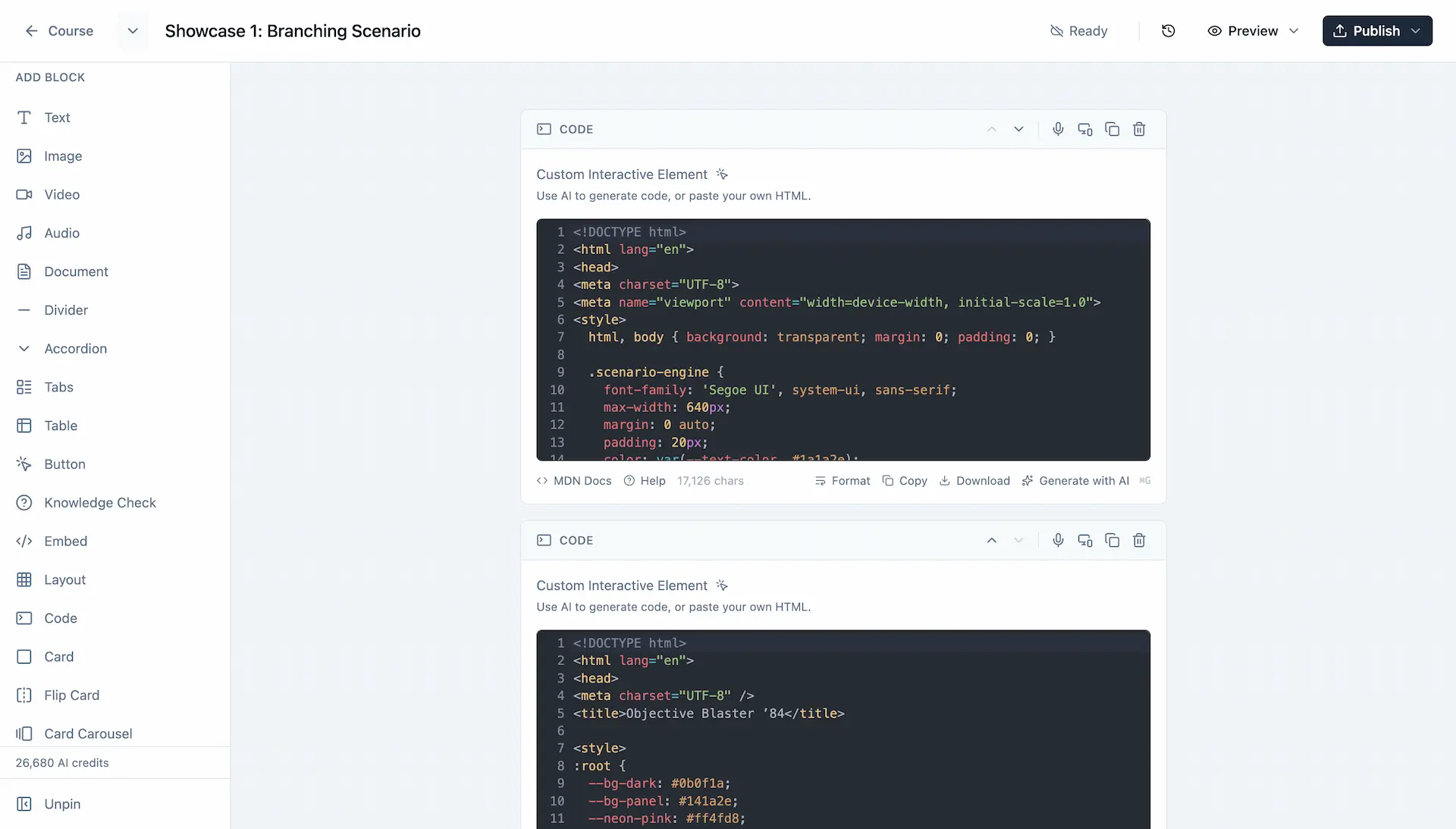Select the Text block tool
1456x829 pixels.
57,118
